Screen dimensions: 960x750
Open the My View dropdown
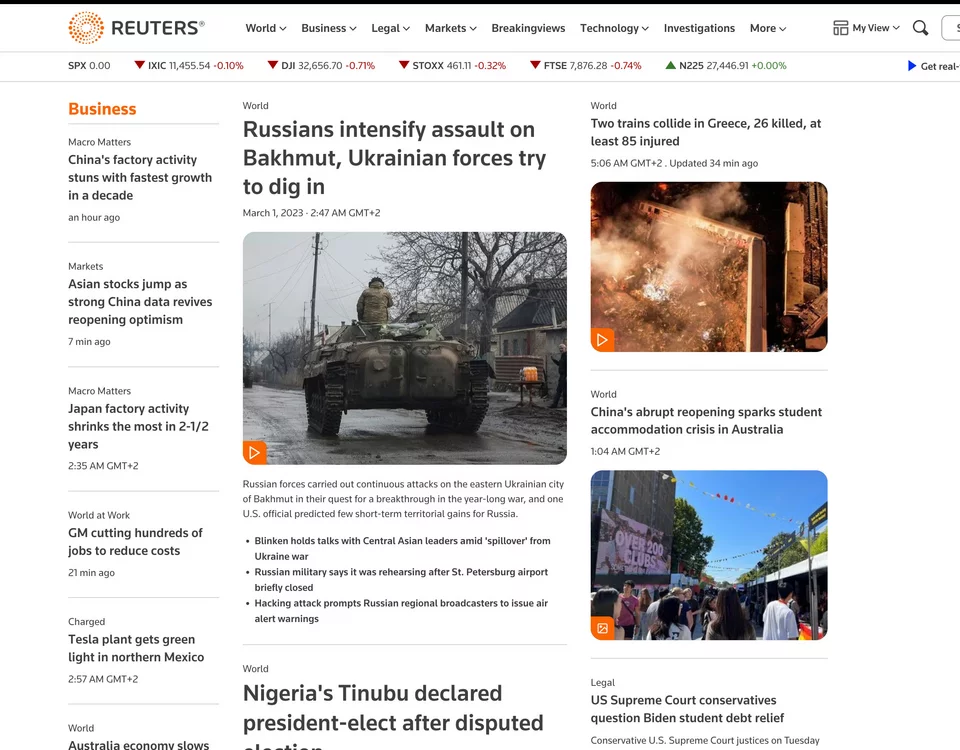coord(876,28)
